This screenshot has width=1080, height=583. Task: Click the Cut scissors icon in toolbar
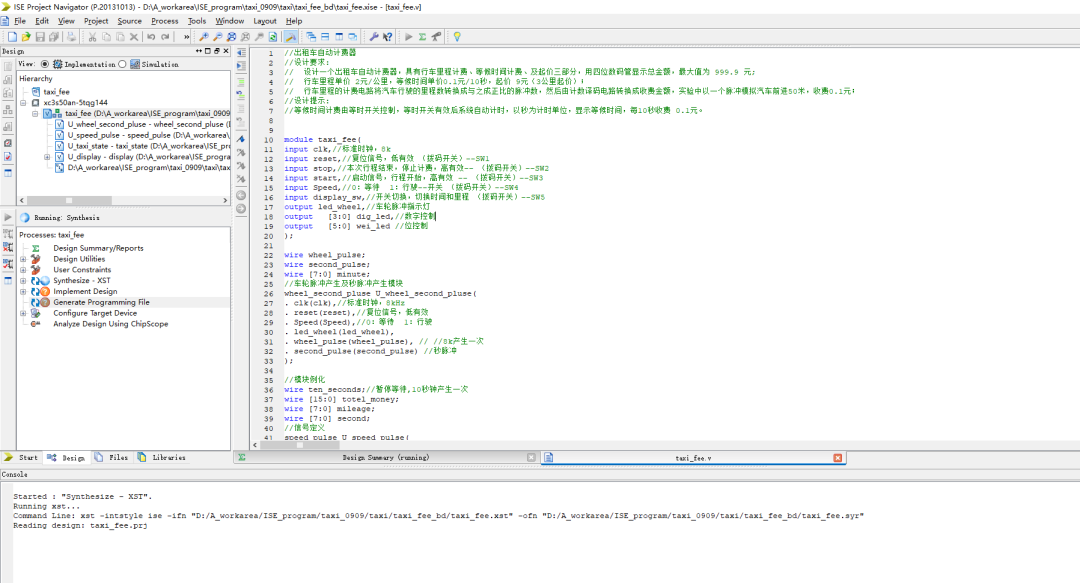92,37
